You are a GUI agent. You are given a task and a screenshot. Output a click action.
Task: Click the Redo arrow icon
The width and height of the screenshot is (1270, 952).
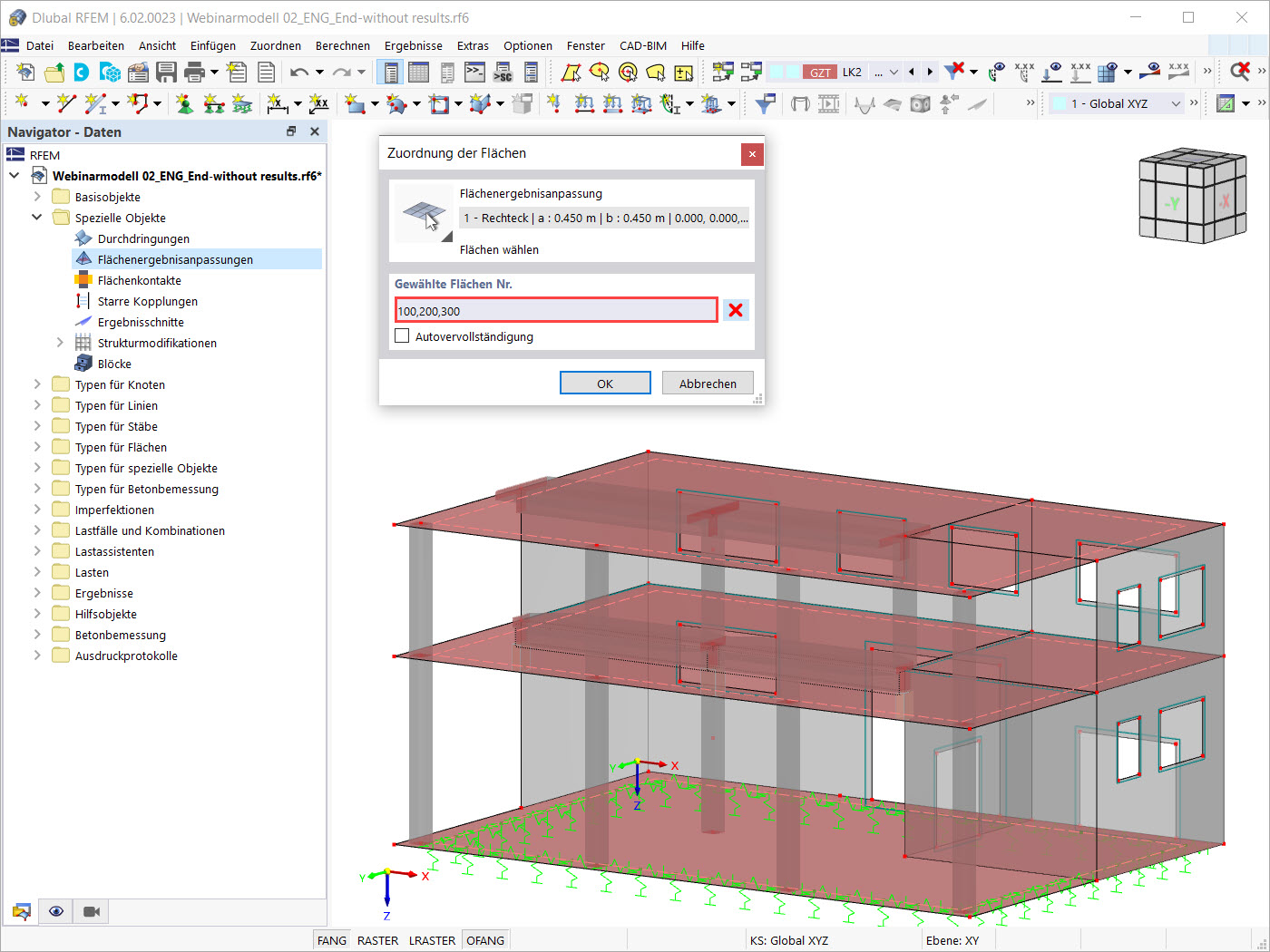(341, 73)
